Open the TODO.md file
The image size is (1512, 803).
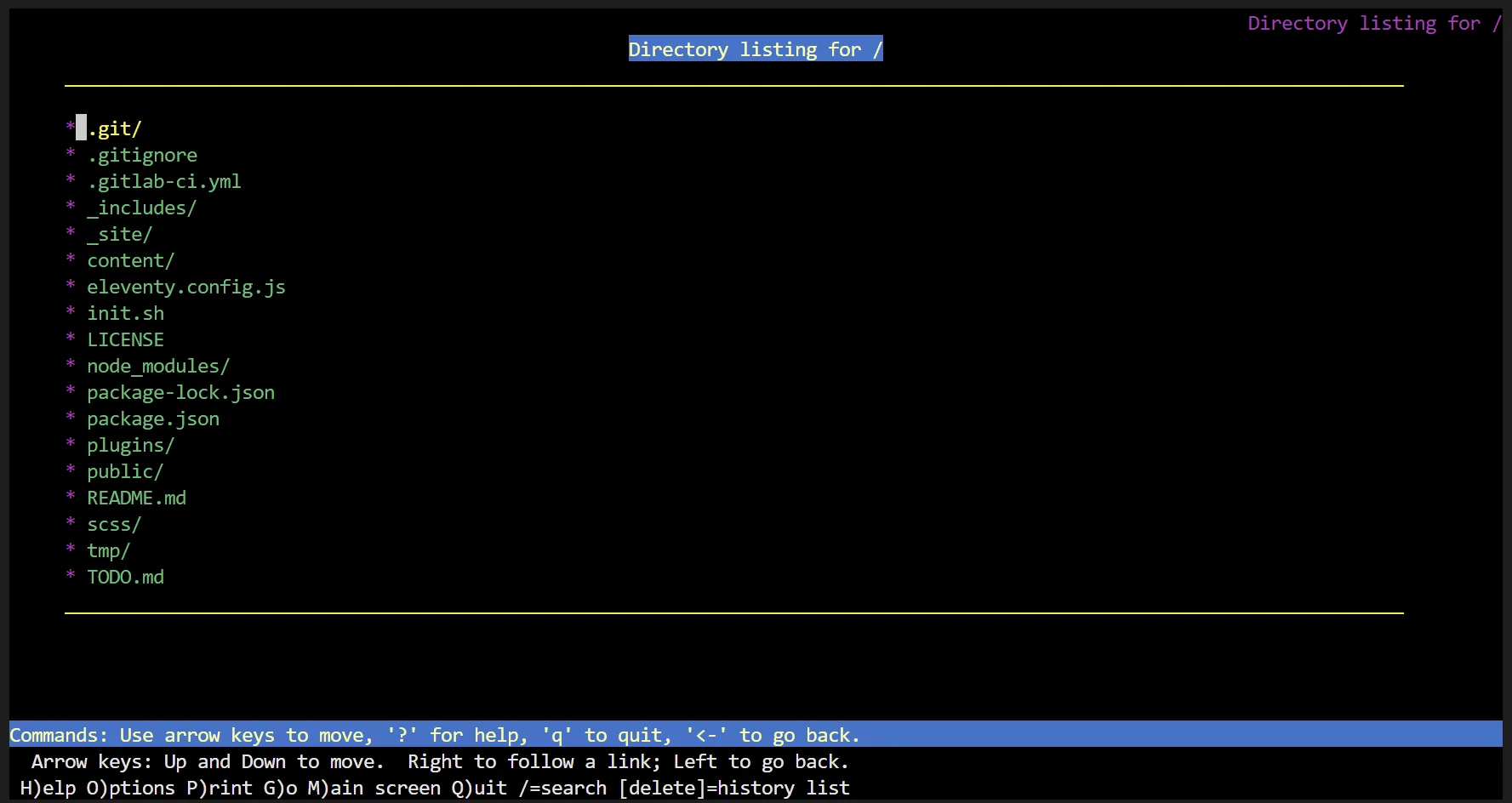pyautogui.click(x=125, y=577)
